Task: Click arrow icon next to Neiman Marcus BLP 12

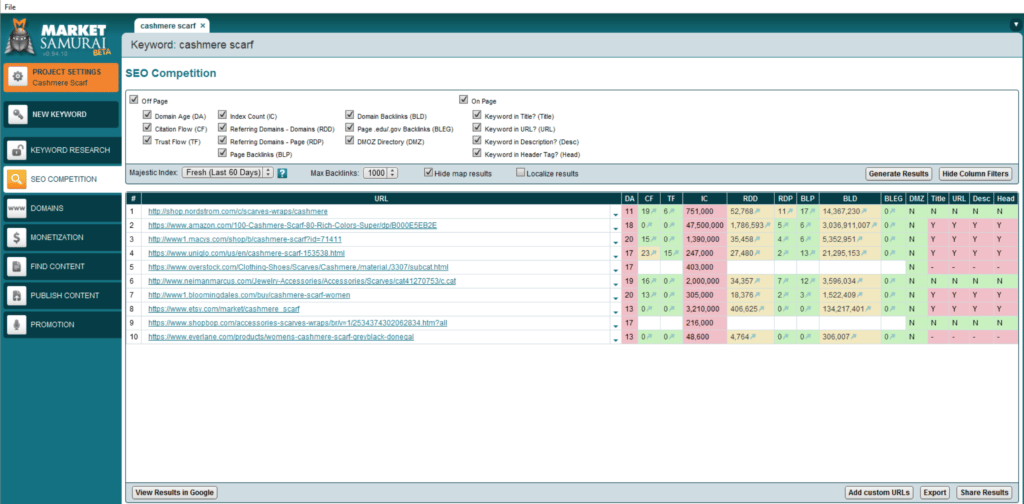Action: pos(810,281)
